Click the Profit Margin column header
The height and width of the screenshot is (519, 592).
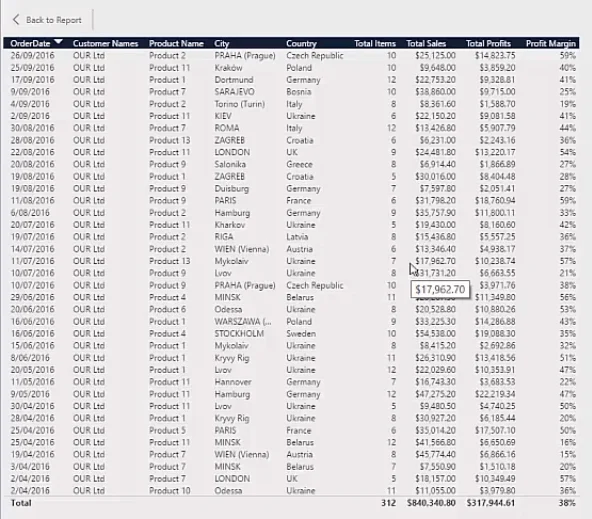pos(550,43)
